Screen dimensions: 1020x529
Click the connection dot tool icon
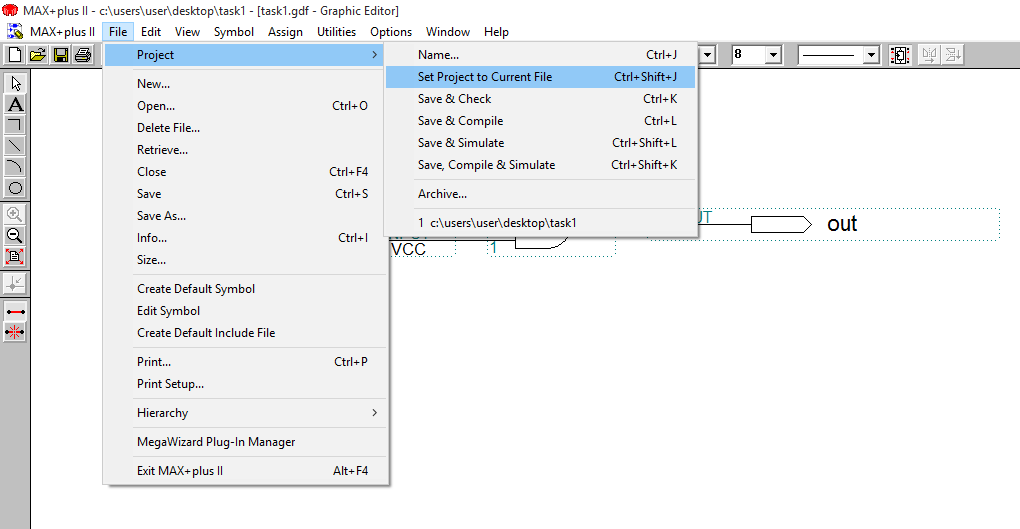[x=15, y=283]
